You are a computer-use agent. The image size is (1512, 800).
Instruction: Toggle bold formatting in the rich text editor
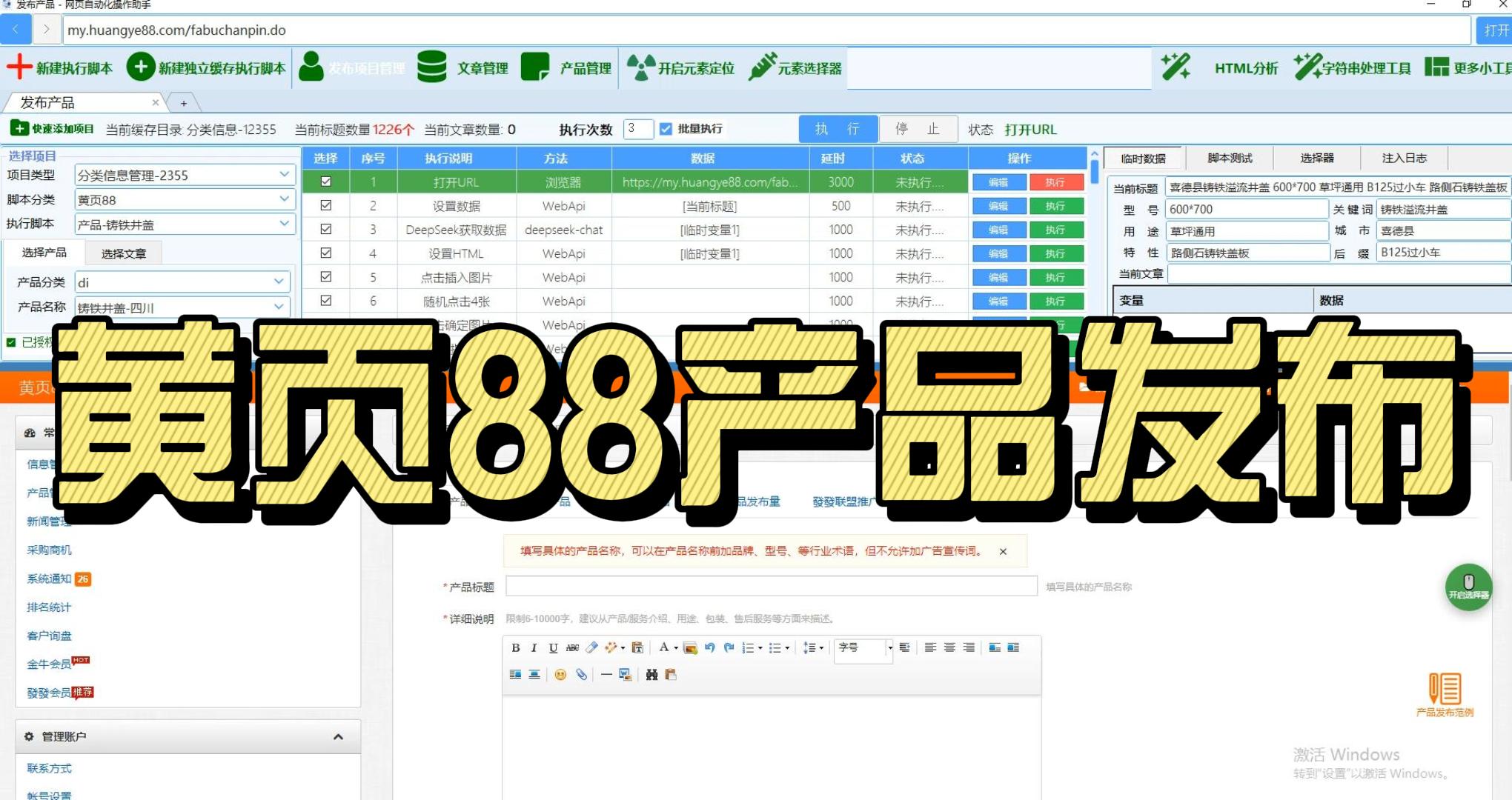pos(517,647)
